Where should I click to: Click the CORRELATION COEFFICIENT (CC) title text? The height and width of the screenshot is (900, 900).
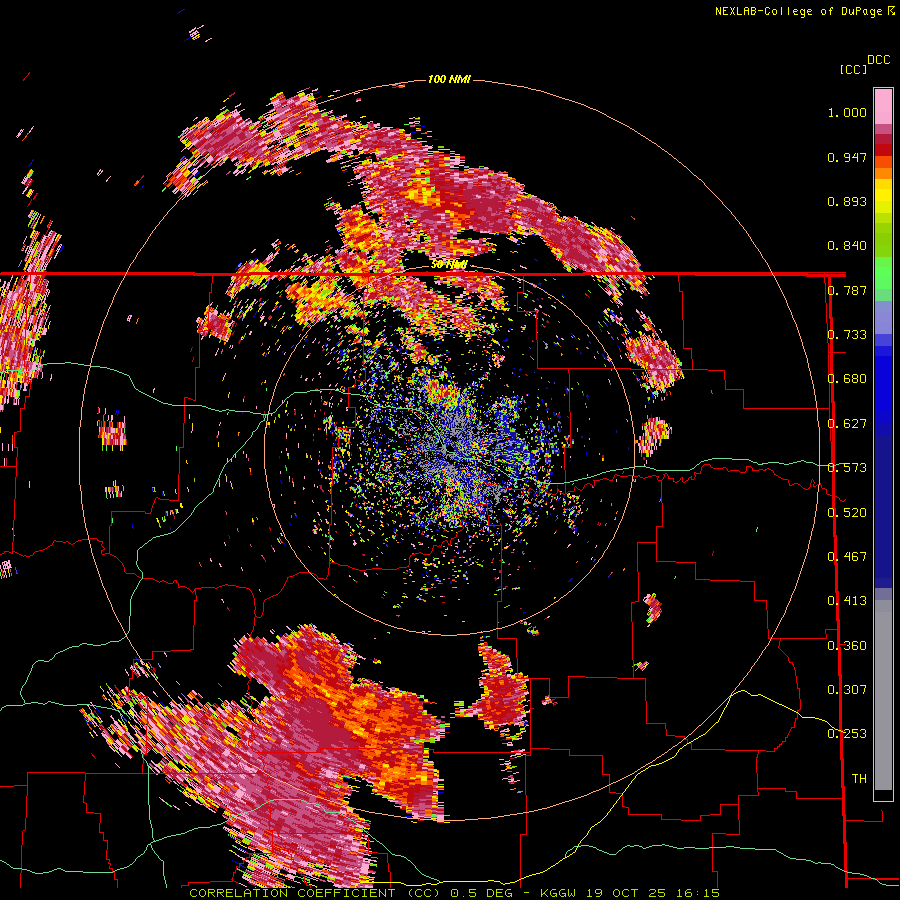315,893
